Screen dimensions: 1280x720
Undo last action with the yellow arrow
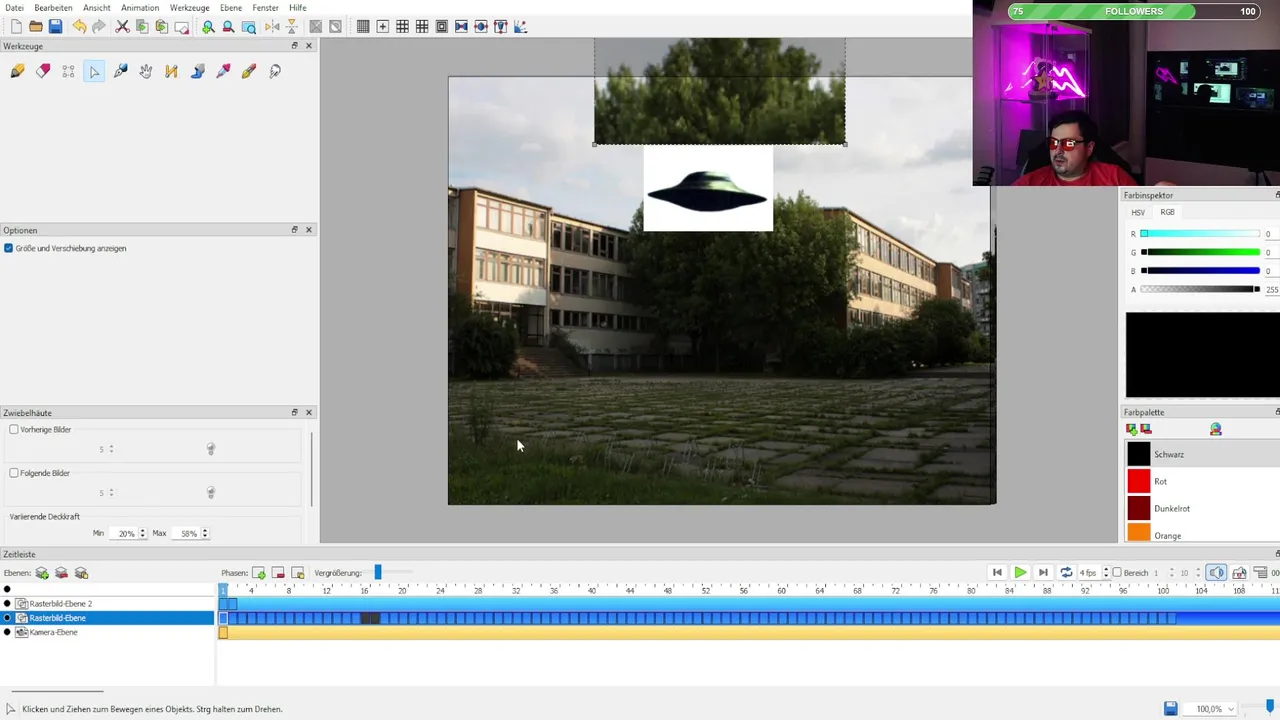[x=79, y=27]
